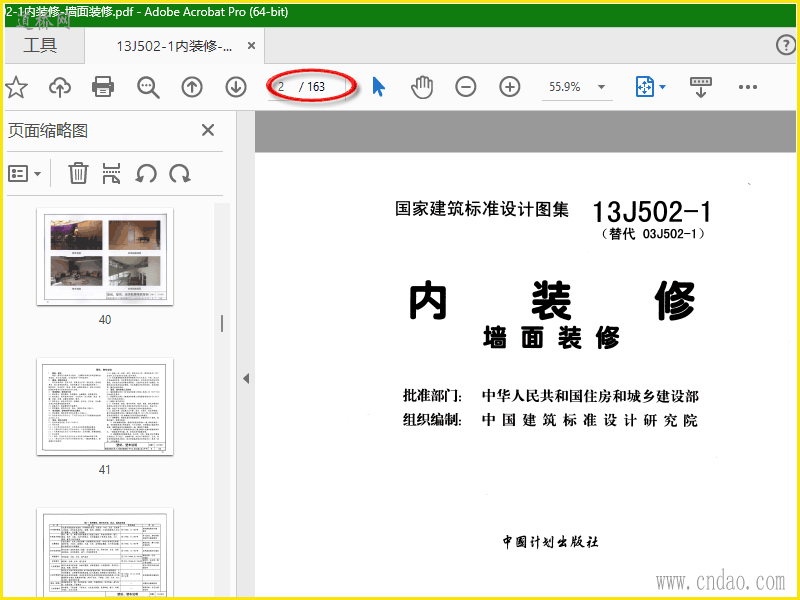The image size is (800, 600).
Task: Rotate pages counterclockwise
Action: pyautogui.click(x=146, y=174)
